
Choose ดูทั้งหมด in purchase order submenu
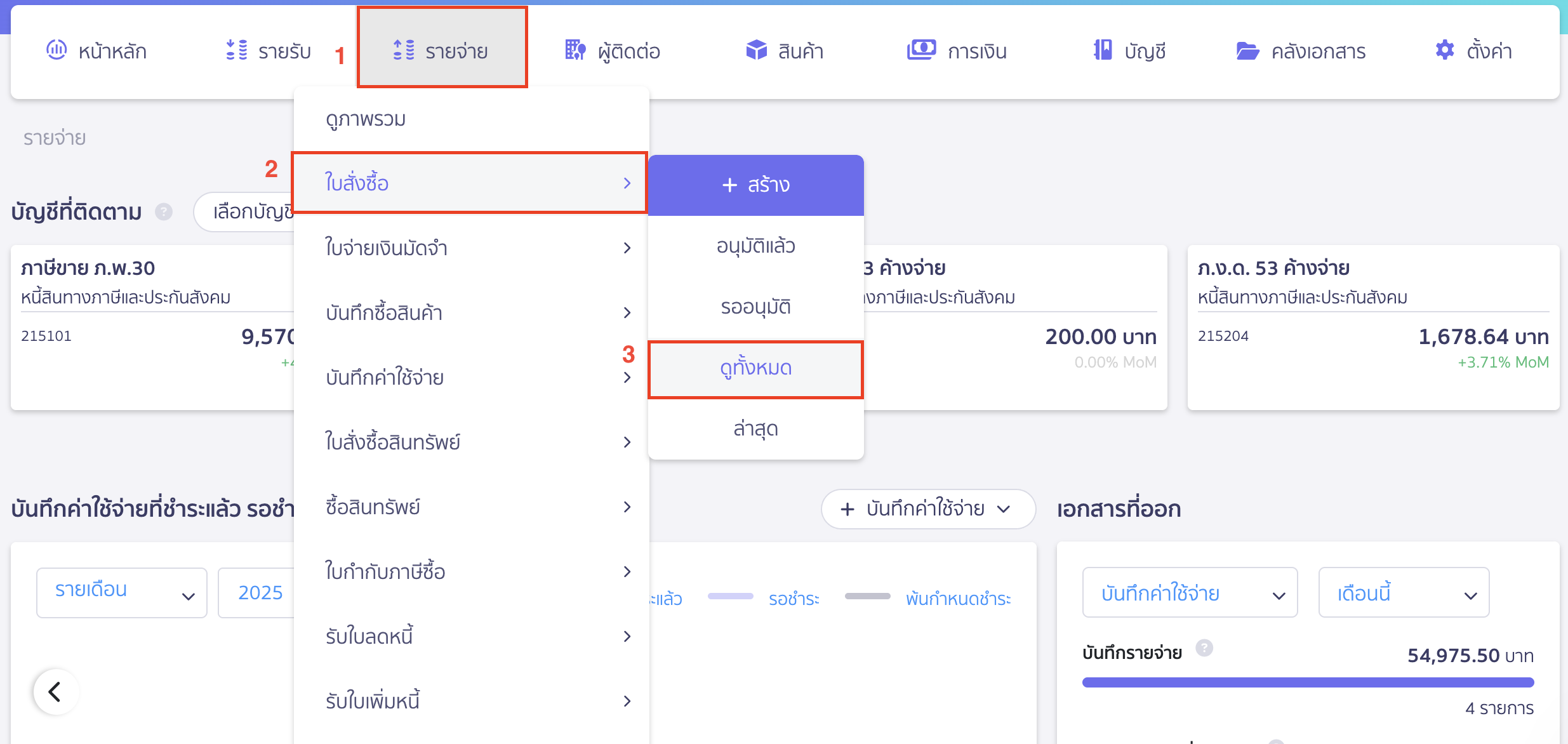pyautogui.click(x=755, y=368)
